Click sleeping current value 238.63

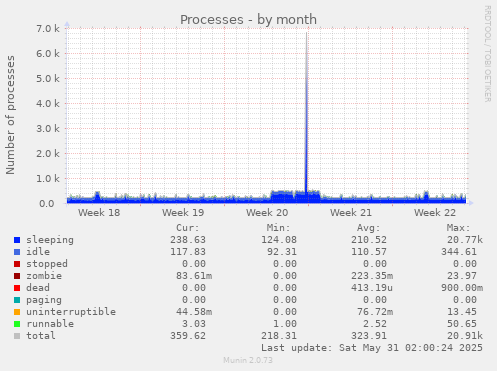coord(188,240)
